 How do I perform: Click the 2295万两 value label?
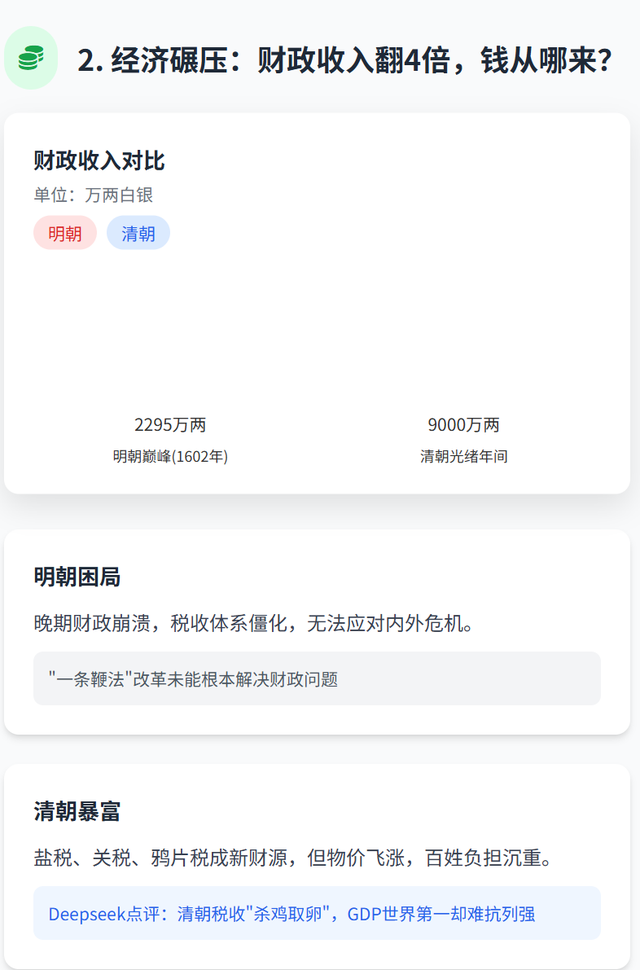170,425
